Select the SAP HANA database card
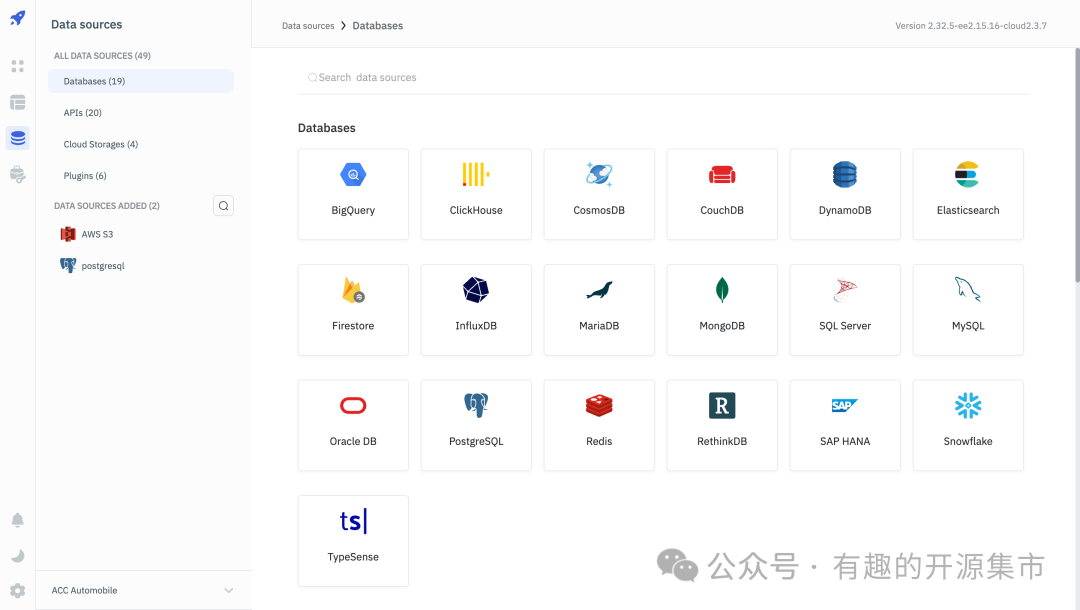1080x610 pixels. (x=845, y=425)
